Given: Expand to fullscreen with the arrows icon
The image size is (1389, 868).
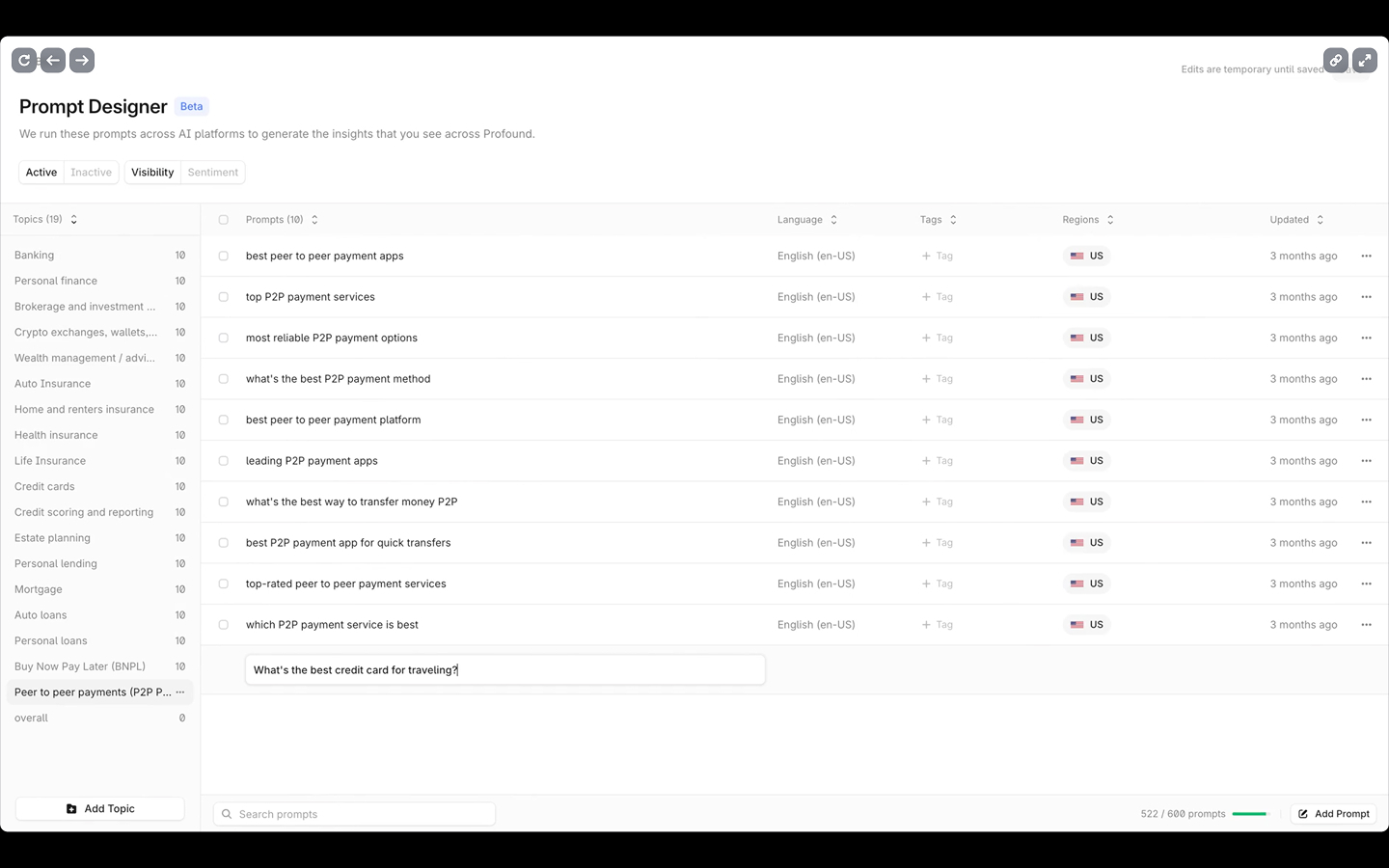Looking at the screenshot, I should pyautogui.click(x=1365, y=61).
